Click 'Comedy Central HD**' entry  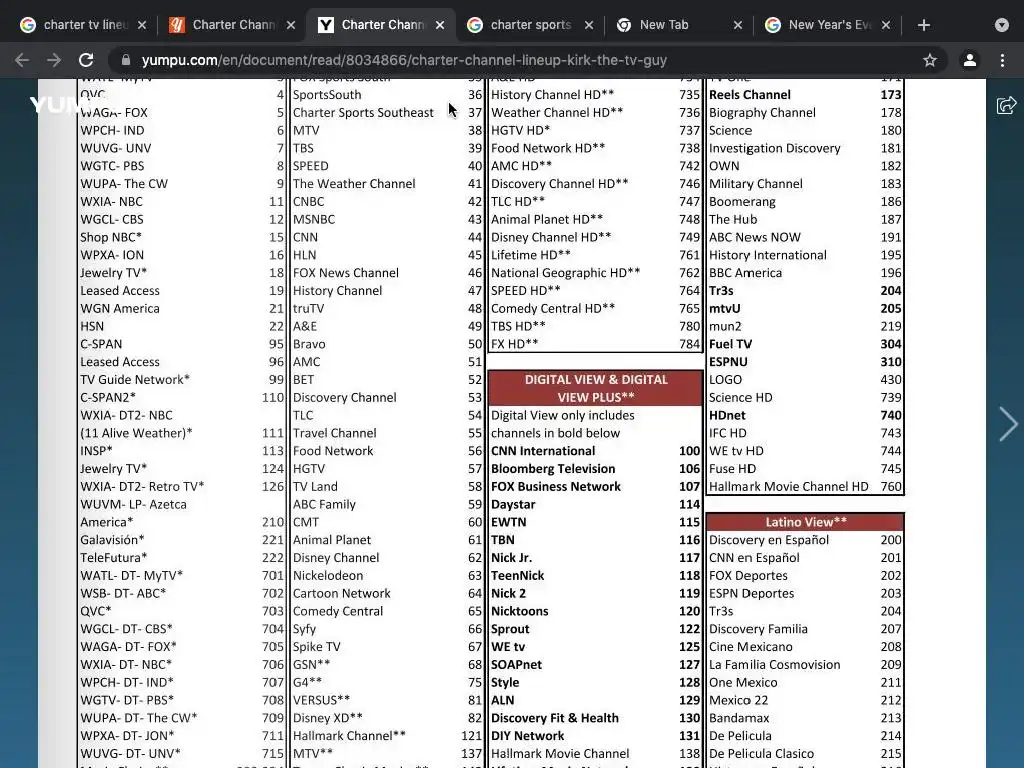point(552,308)
